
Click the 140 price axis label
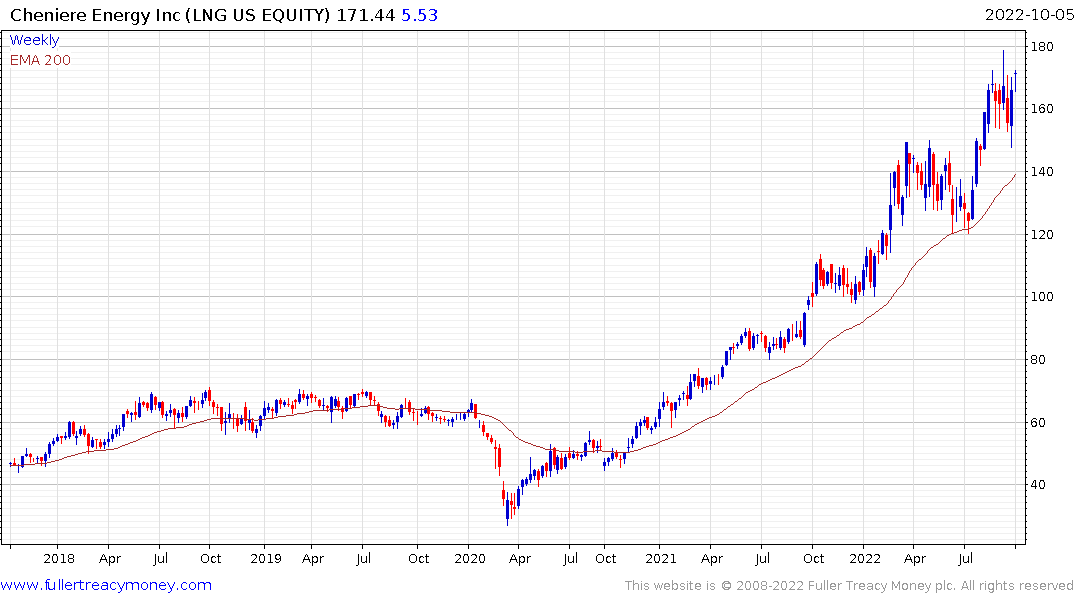point(1042,171)
